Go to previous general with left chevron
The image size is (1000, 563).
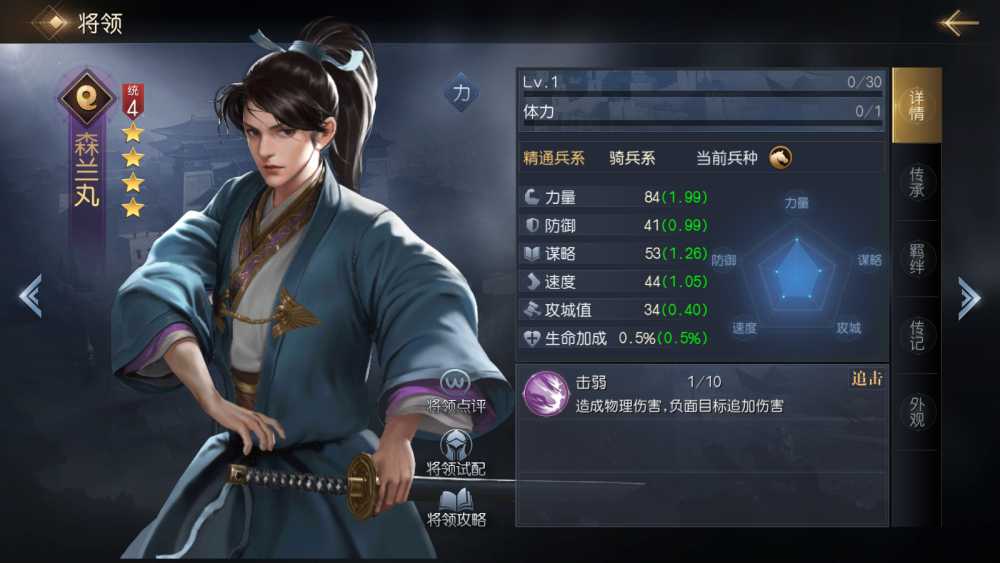31,295
